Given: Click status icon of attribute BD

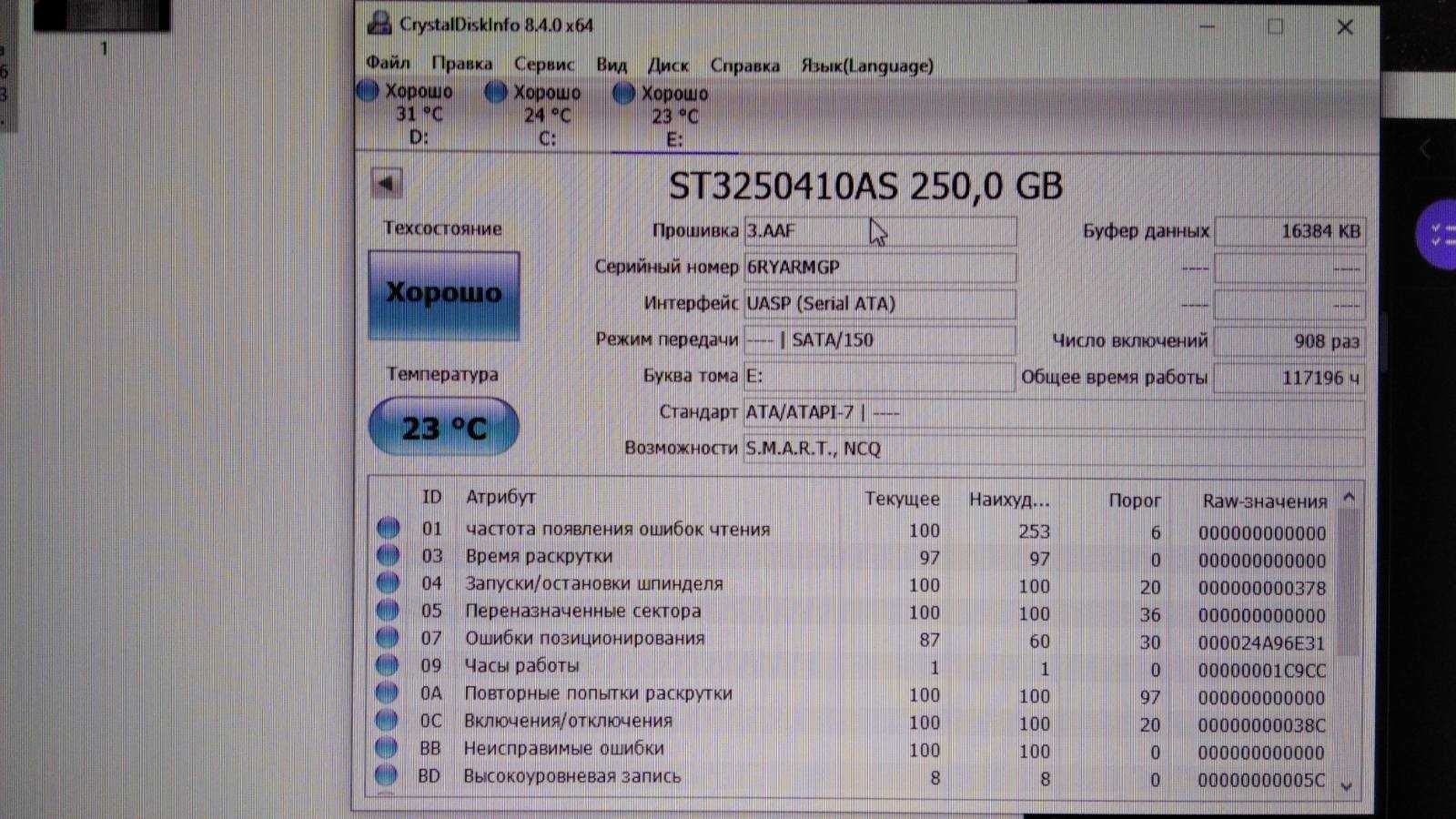Looking at the screenshot, I should pyautogui.click(x=386, y=775).
